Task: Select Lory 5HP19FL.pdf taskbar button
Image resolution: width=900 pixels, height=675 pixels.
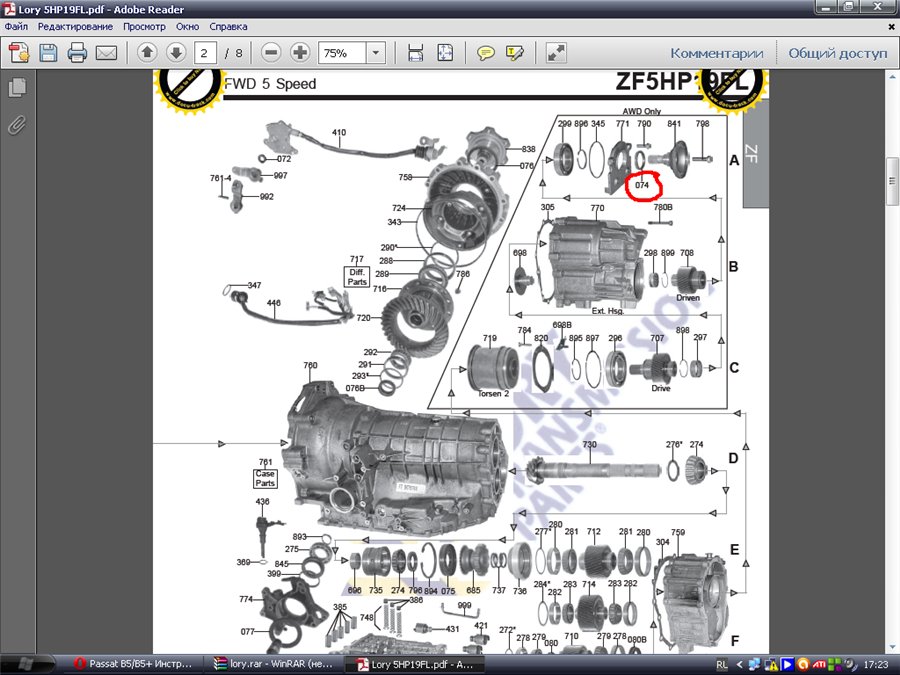Action: click(416, 664)
